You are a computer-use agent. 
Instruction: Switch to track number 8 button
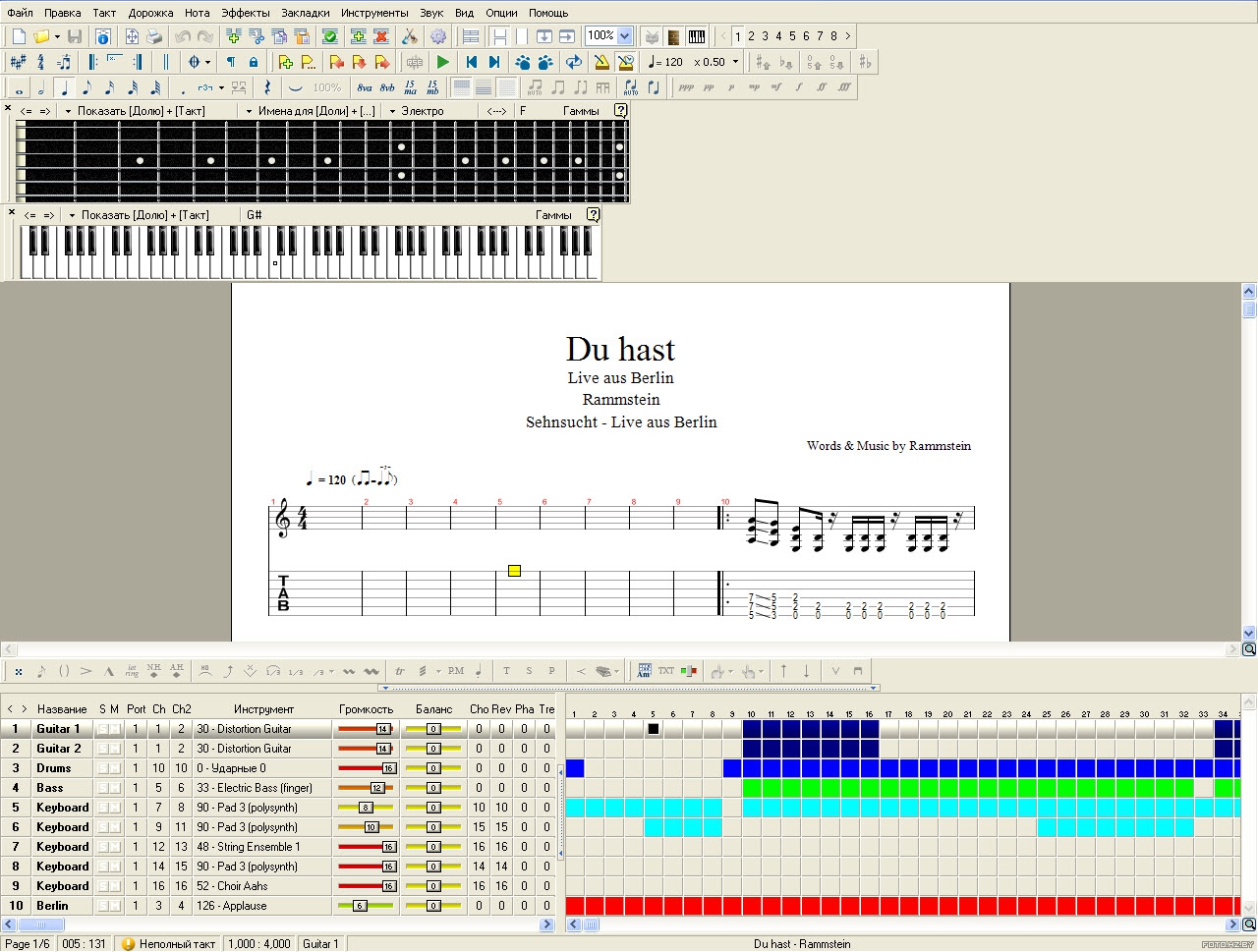pyautogui.click(x=834, y=36)
